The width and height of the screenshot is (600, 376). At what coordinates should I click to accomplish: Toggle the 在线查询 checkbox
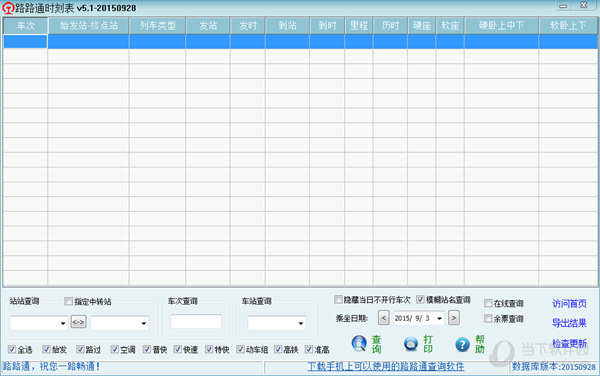(x=488, y=303)
